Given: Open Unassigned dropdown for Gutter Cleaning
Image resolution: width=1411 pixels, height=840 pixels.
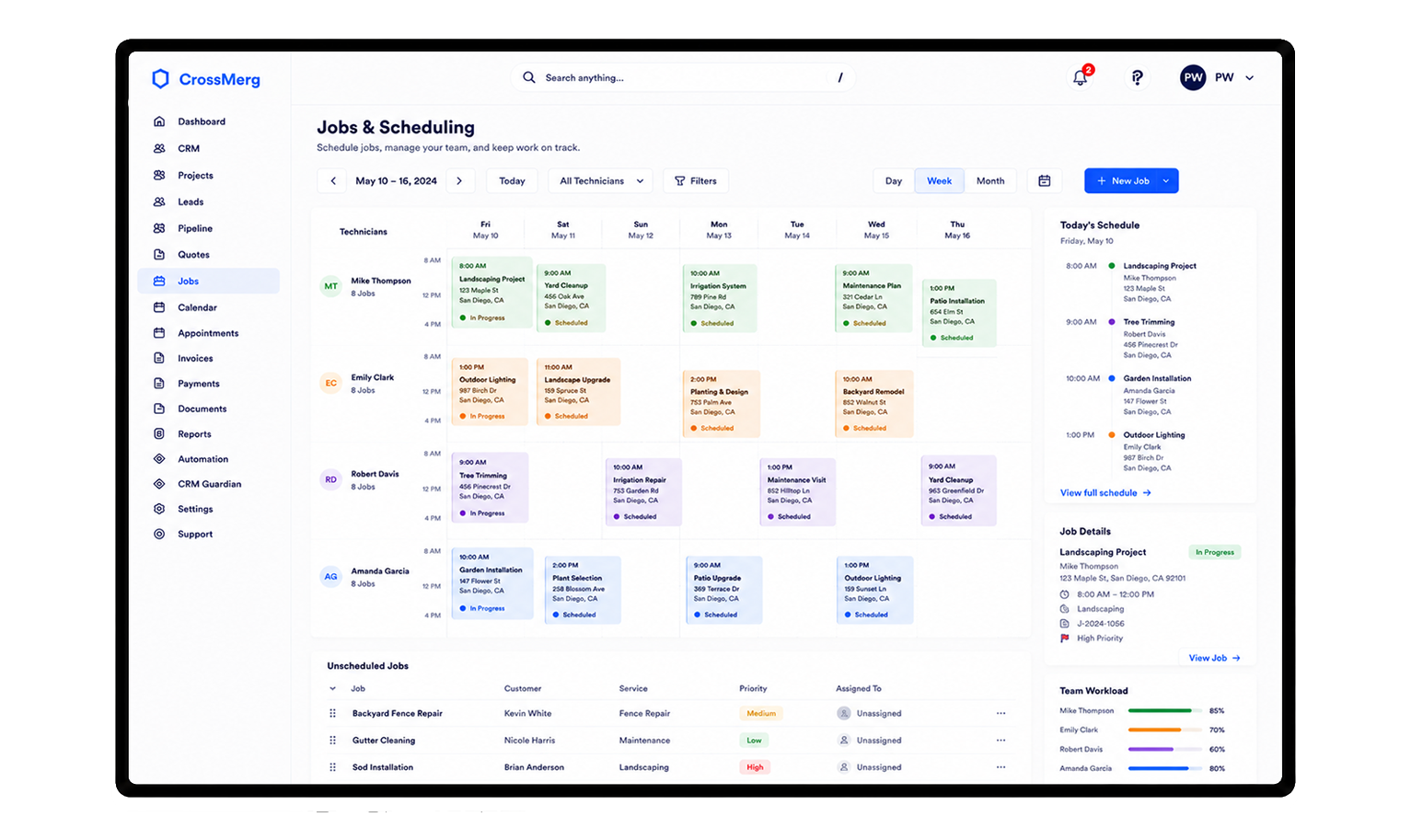Looking at the screenshot, I should click(x=870, y=740).
